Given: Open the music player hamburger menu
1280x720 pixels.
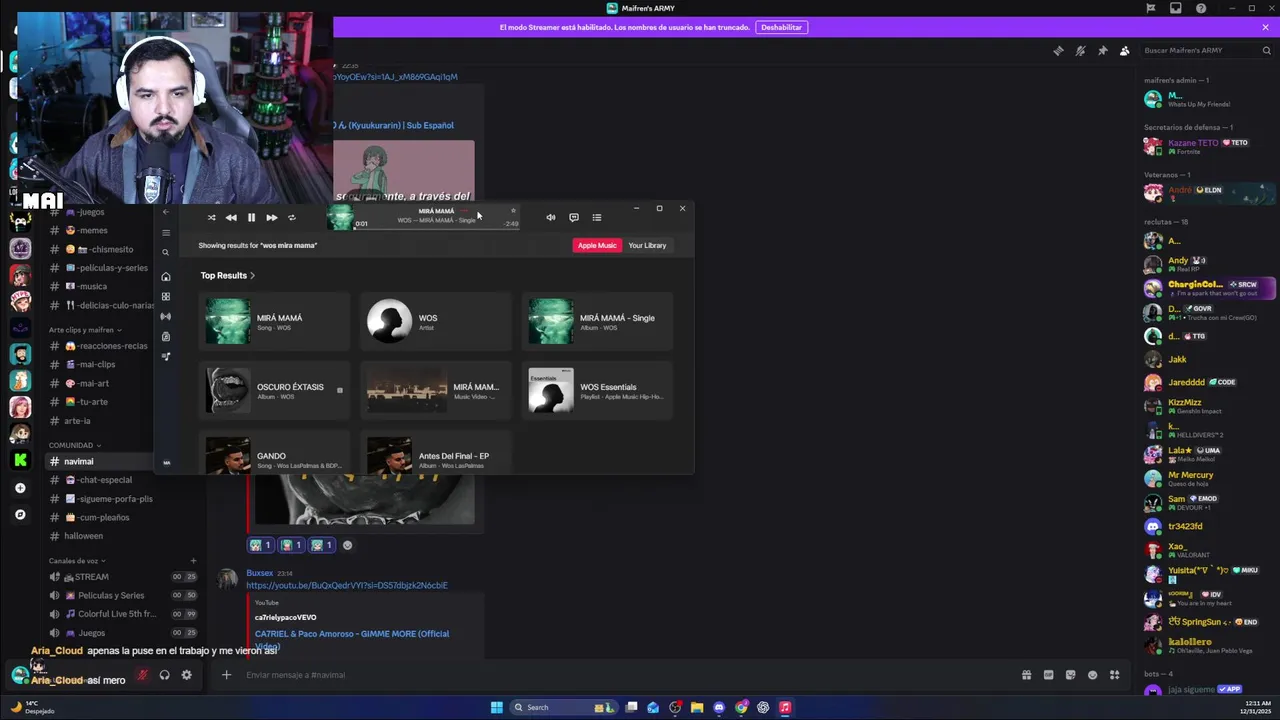Looking at the screenshot, I should click(166, 232).
